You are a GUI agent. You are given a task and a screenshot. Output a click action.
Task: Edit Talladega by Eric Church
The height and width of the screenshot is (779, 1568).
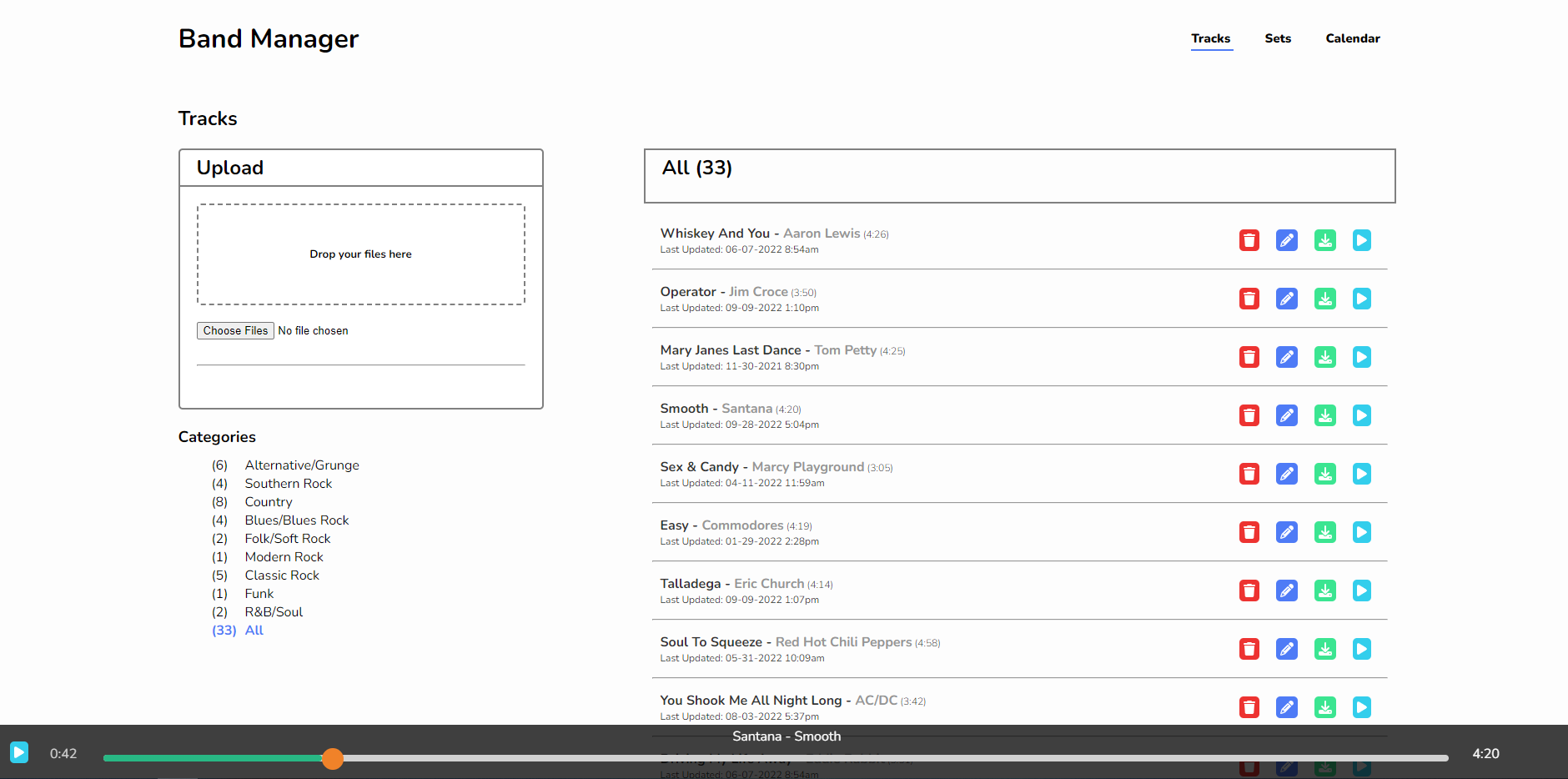(1287, 591)
